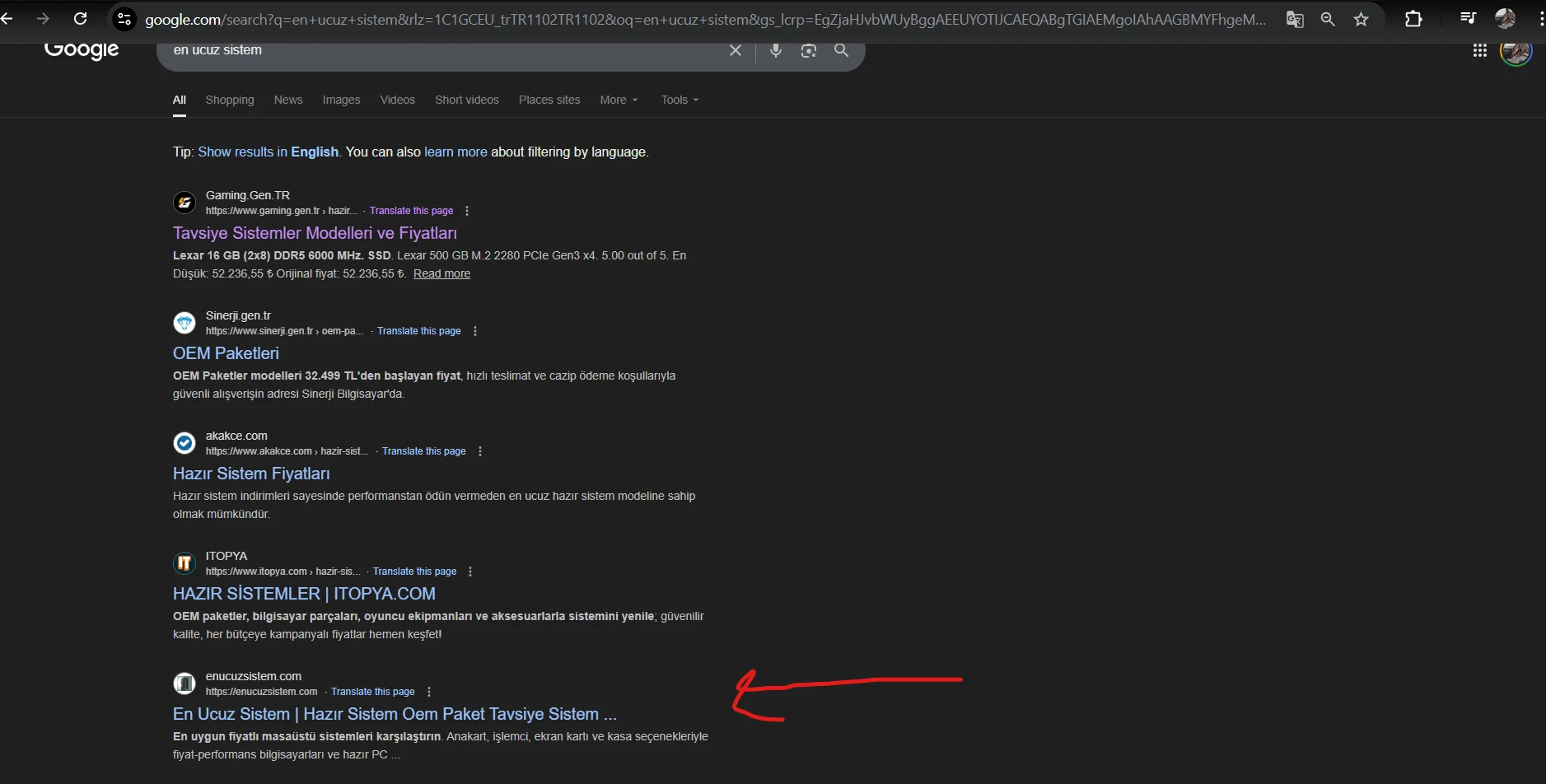This screenshot has height=784, width=1546.
Task: Clear the search box with X icon
Action: pos(736,50)
